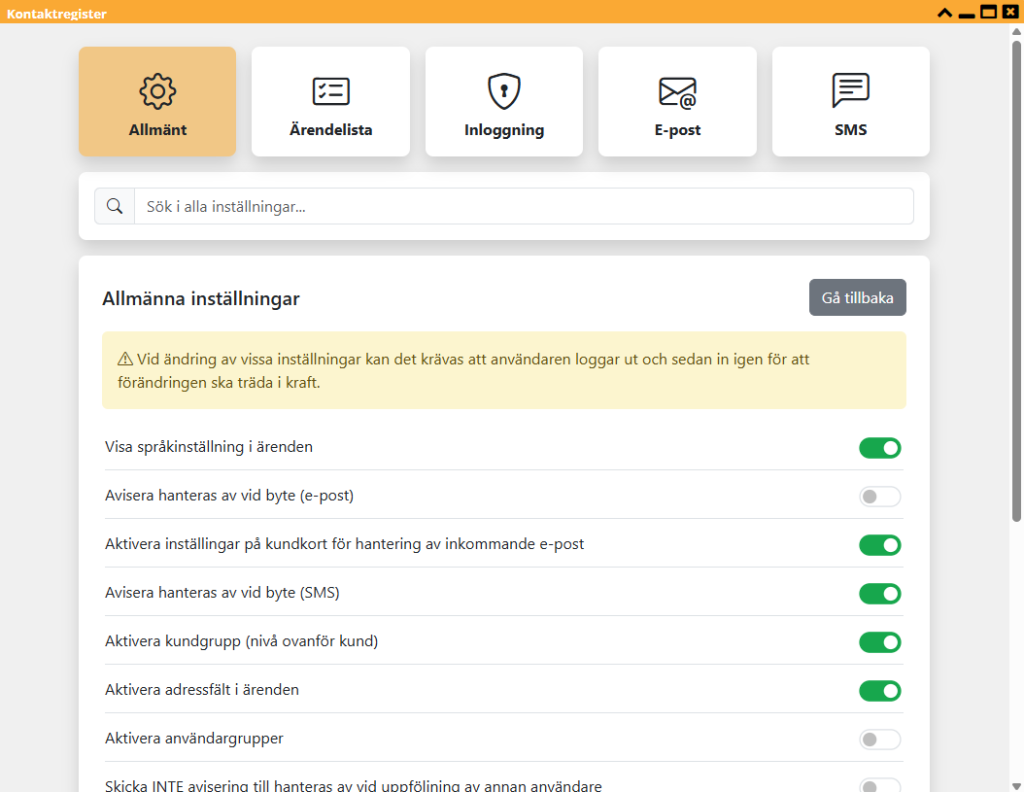Viewport: 1024px width, 792px height.
Task: Click the vertical scrollbar thumb
Action: pyautogui.click(x=1016, y=281)
